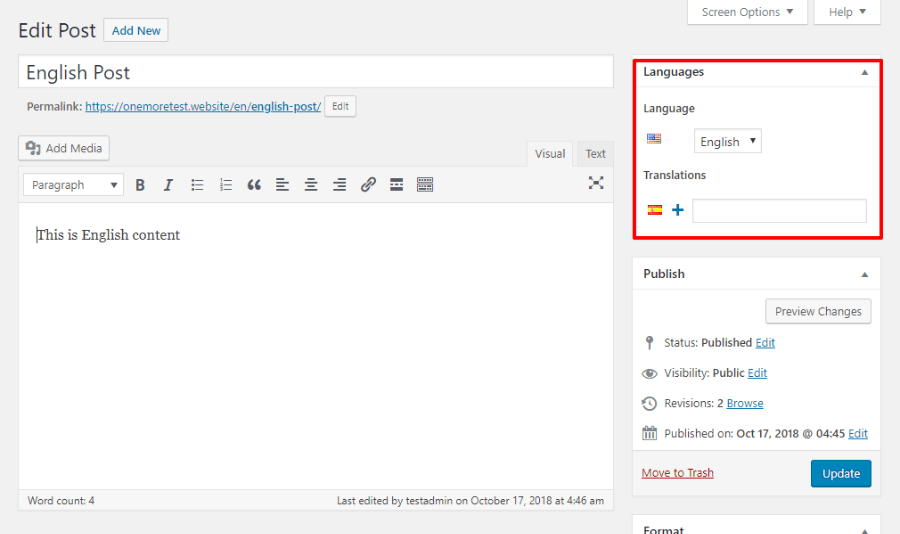
Task: Click the insert link icon
Action: pos(368,185)
